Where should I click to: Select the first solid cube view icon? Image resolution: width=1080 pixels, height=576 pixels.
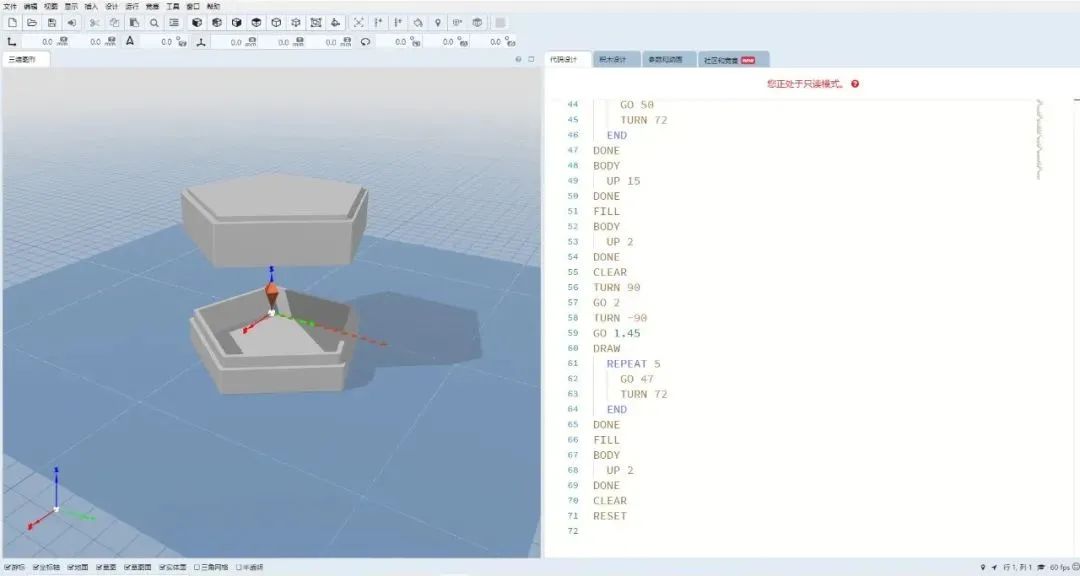(x=196, y=22)
